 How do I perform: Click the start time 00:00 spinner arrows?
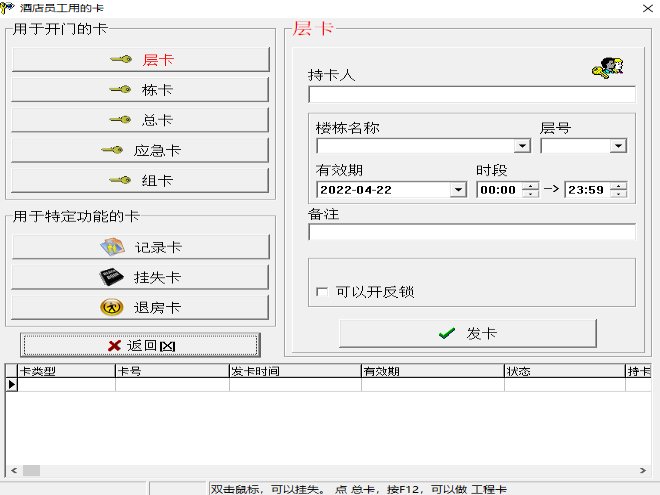click(529, 189)
